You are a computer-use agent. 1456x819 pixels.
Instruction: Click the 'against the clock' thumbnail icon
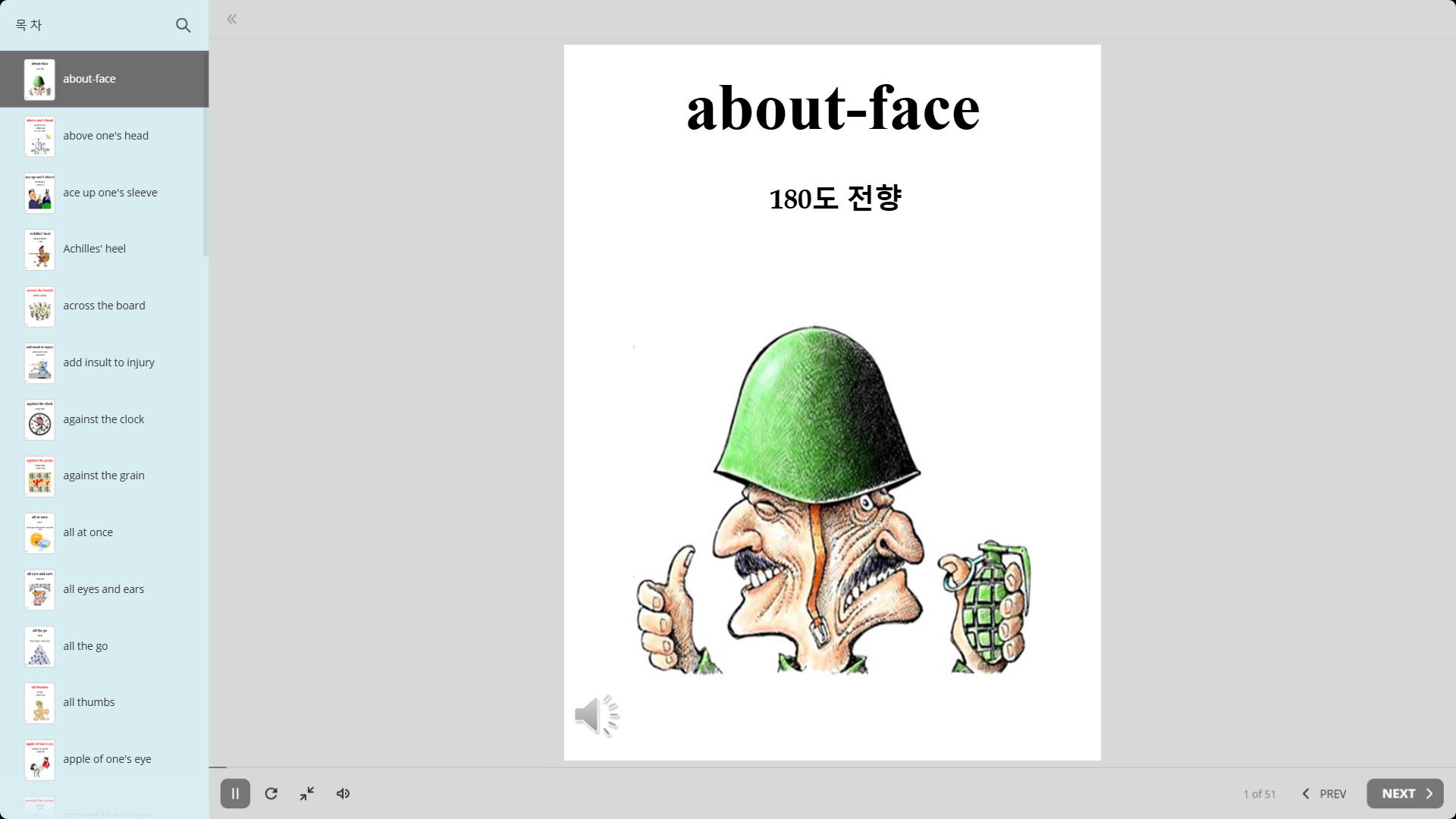click(x=39, y=420)
